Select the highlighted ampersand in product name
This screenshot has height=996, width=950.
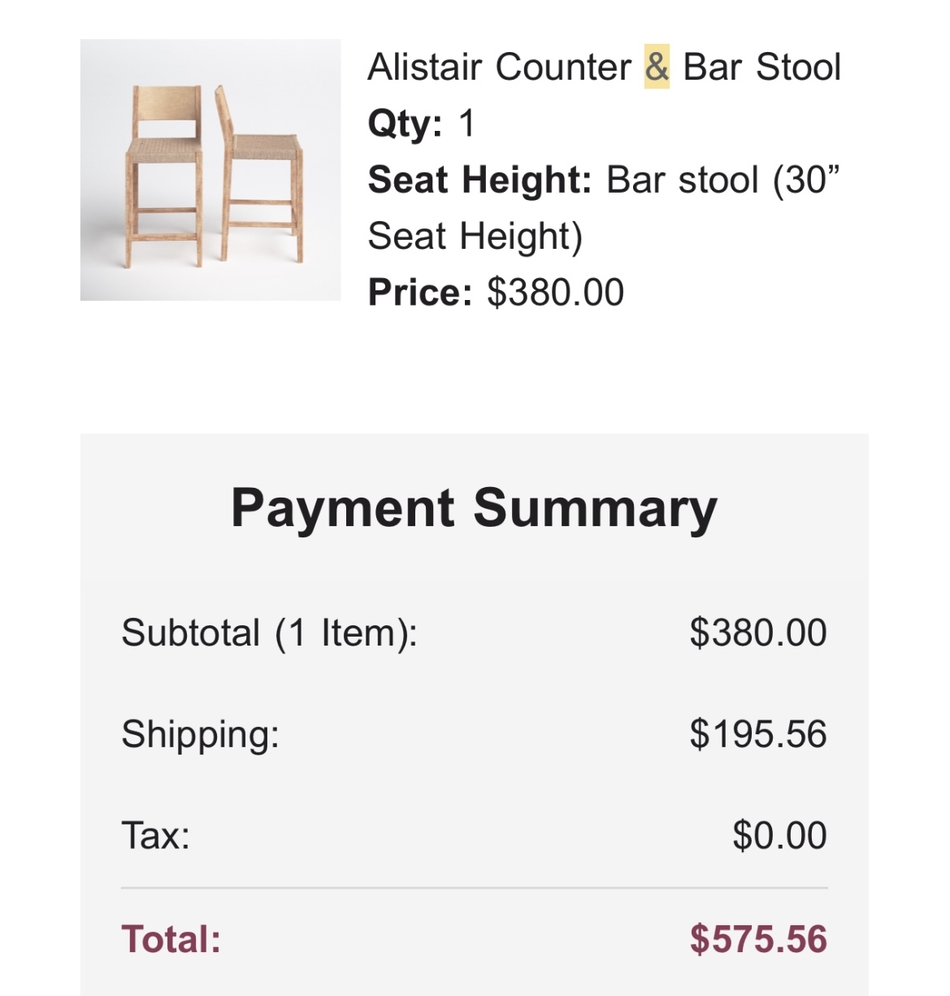tap(657, 67)
